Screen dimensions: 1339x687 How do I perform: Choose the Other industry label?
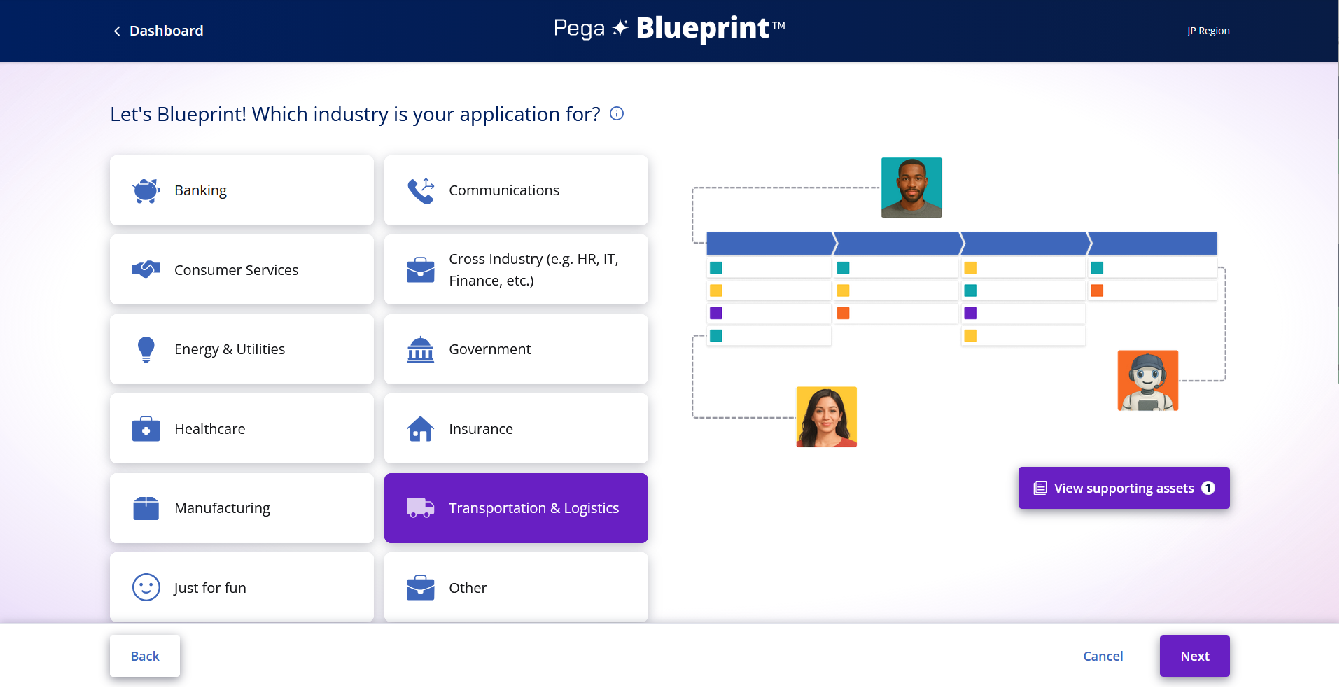468,588
